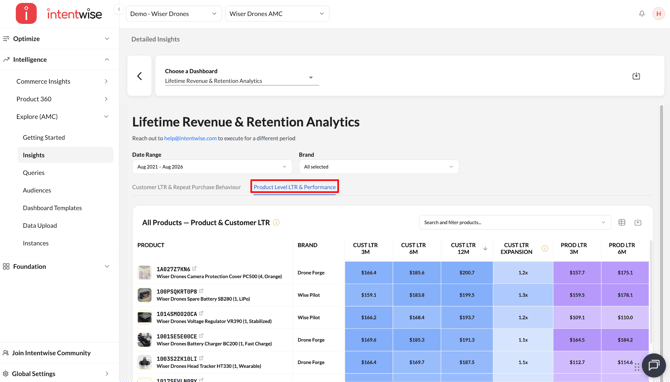Screen dimensions: 670x382
Task: Click Voltage Regulator VR390 product thumbnail
Action: [144, 317]
